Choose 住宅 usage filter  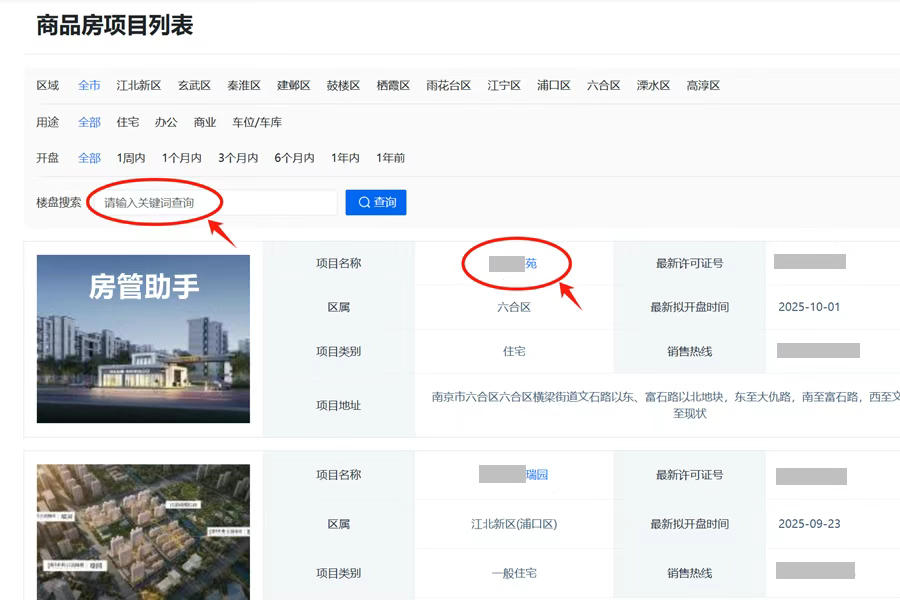click(x=128, y=122)
